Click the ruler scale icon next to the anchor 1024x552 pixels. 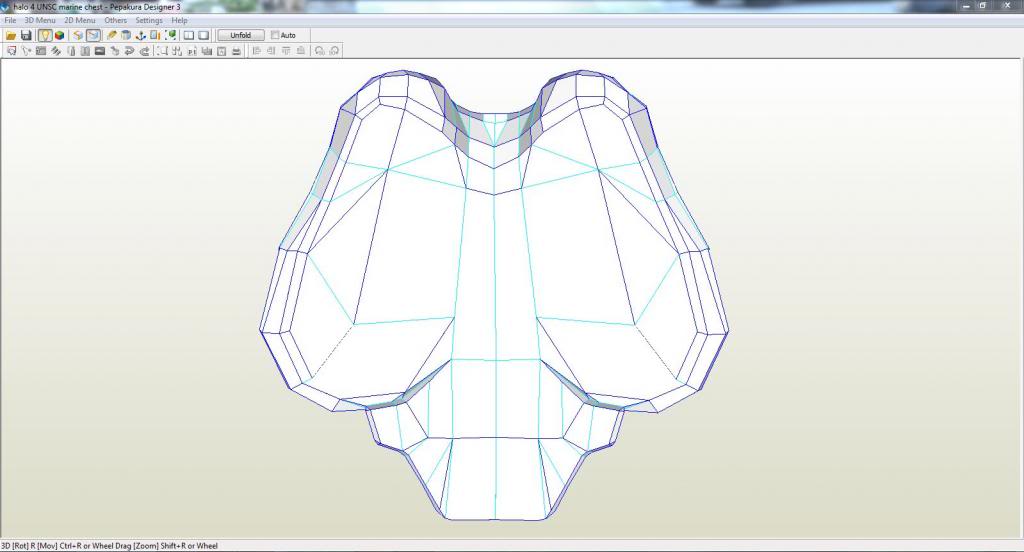(155, 35)
